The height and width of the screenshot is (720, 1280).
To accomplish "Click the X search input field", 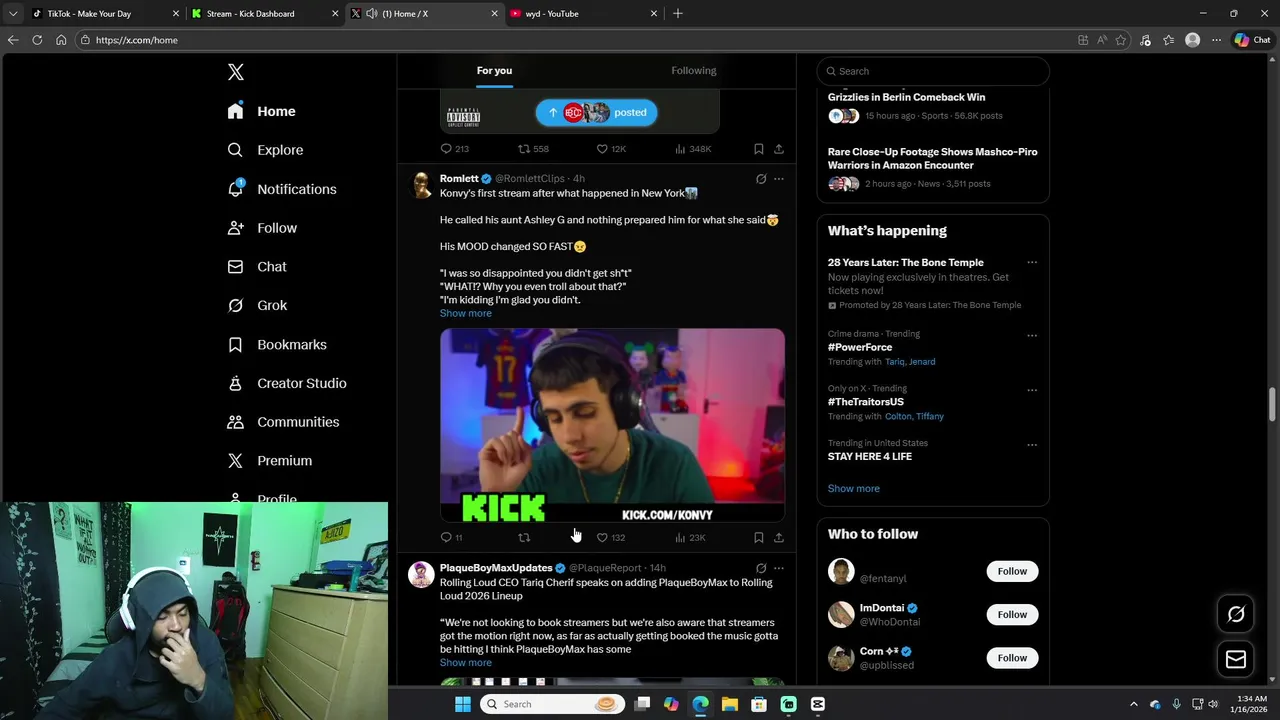I will pos(933,71).
